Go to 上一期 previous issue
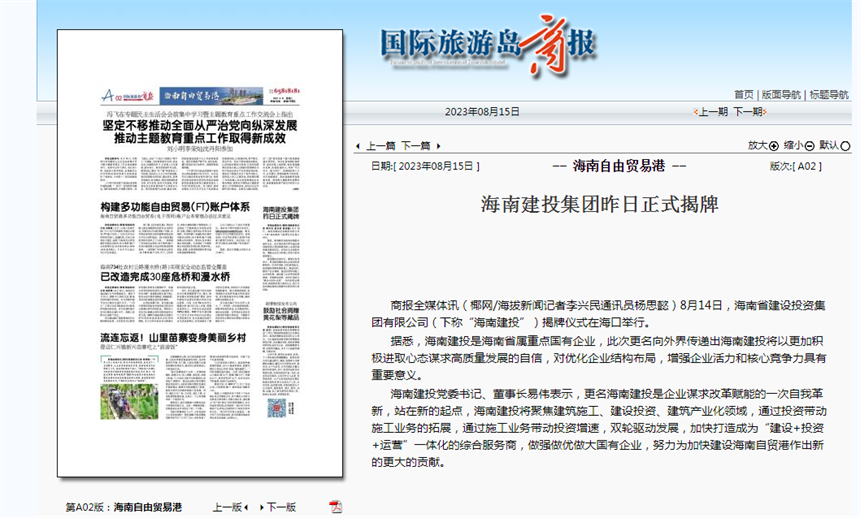This screenshot has width=860, height=518. pyautogui.click(x=712, y=112)
